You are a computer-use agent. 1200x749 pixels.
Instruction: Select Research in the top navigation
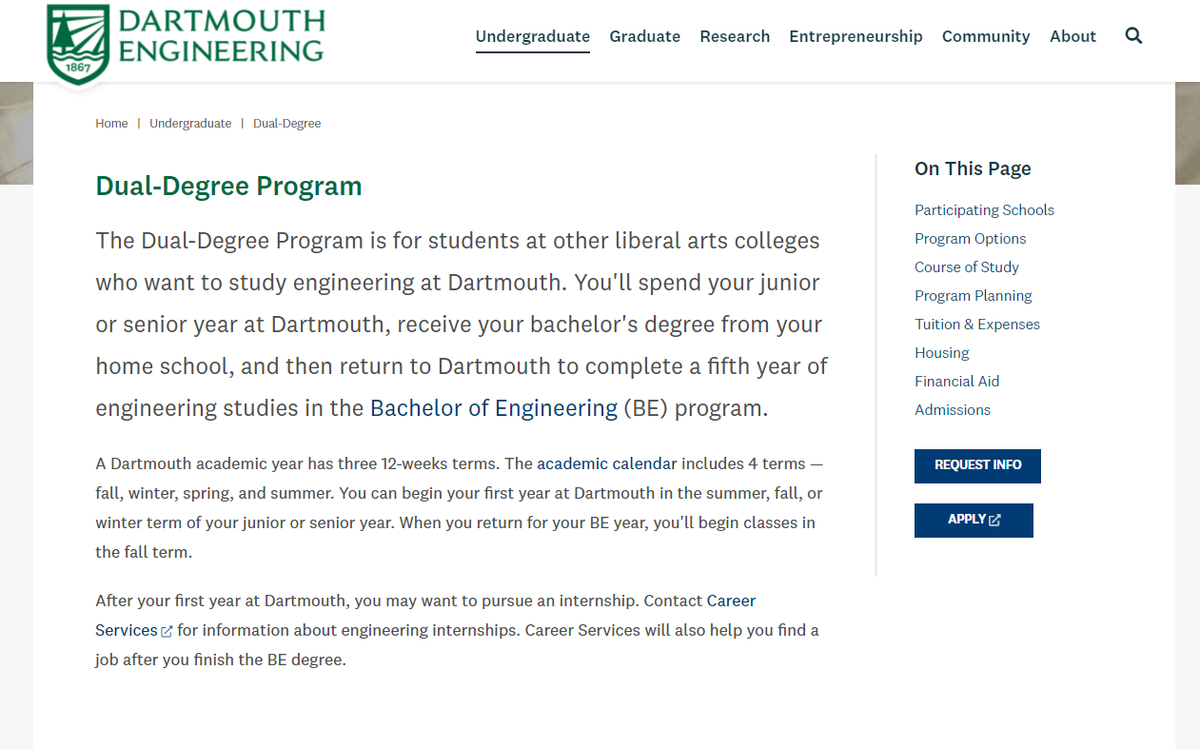734,36
